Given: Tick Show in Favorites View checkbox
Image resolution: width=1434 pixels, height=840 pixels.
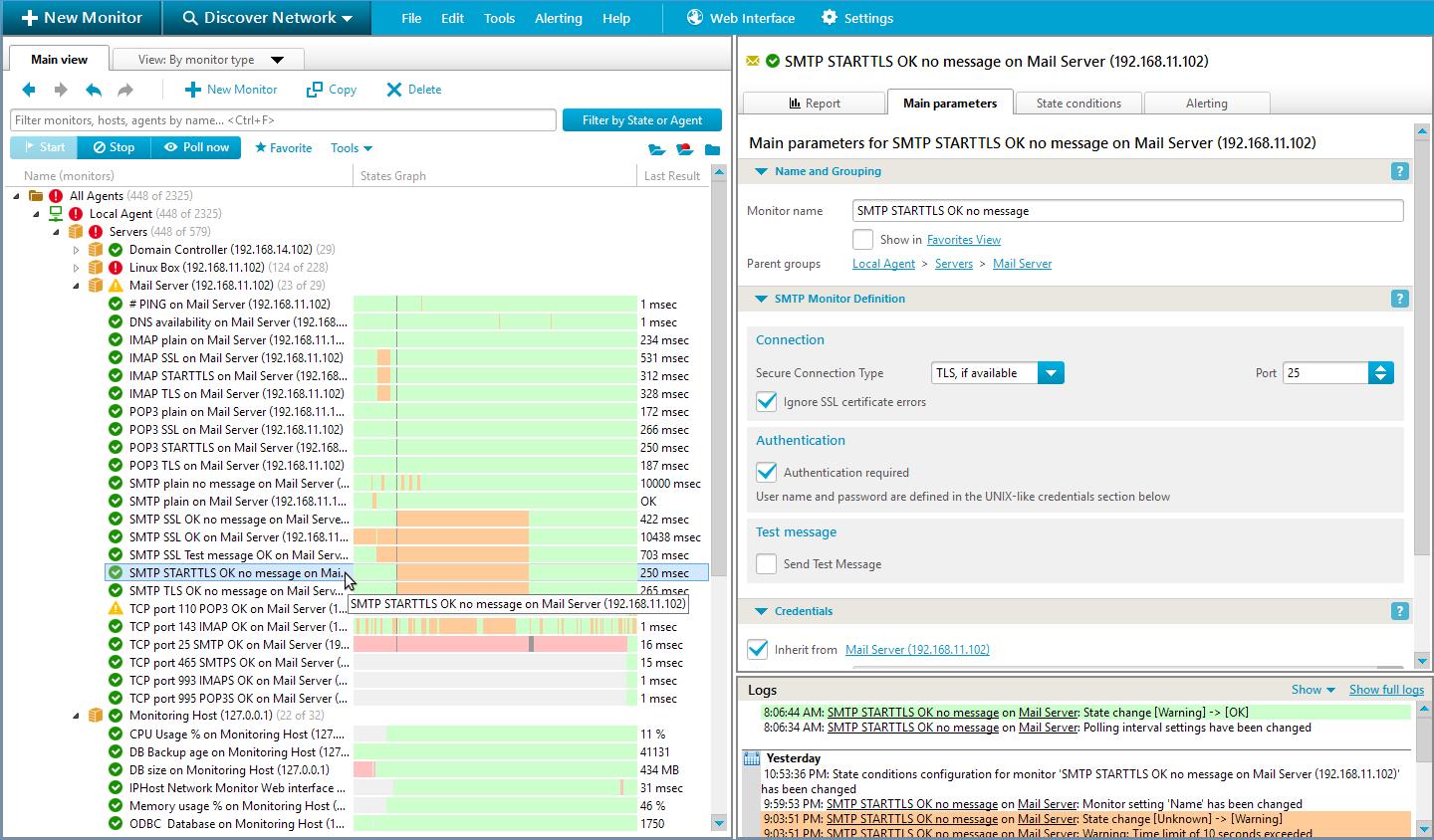Looking at the screenshot, I should [x=863, y=240].
